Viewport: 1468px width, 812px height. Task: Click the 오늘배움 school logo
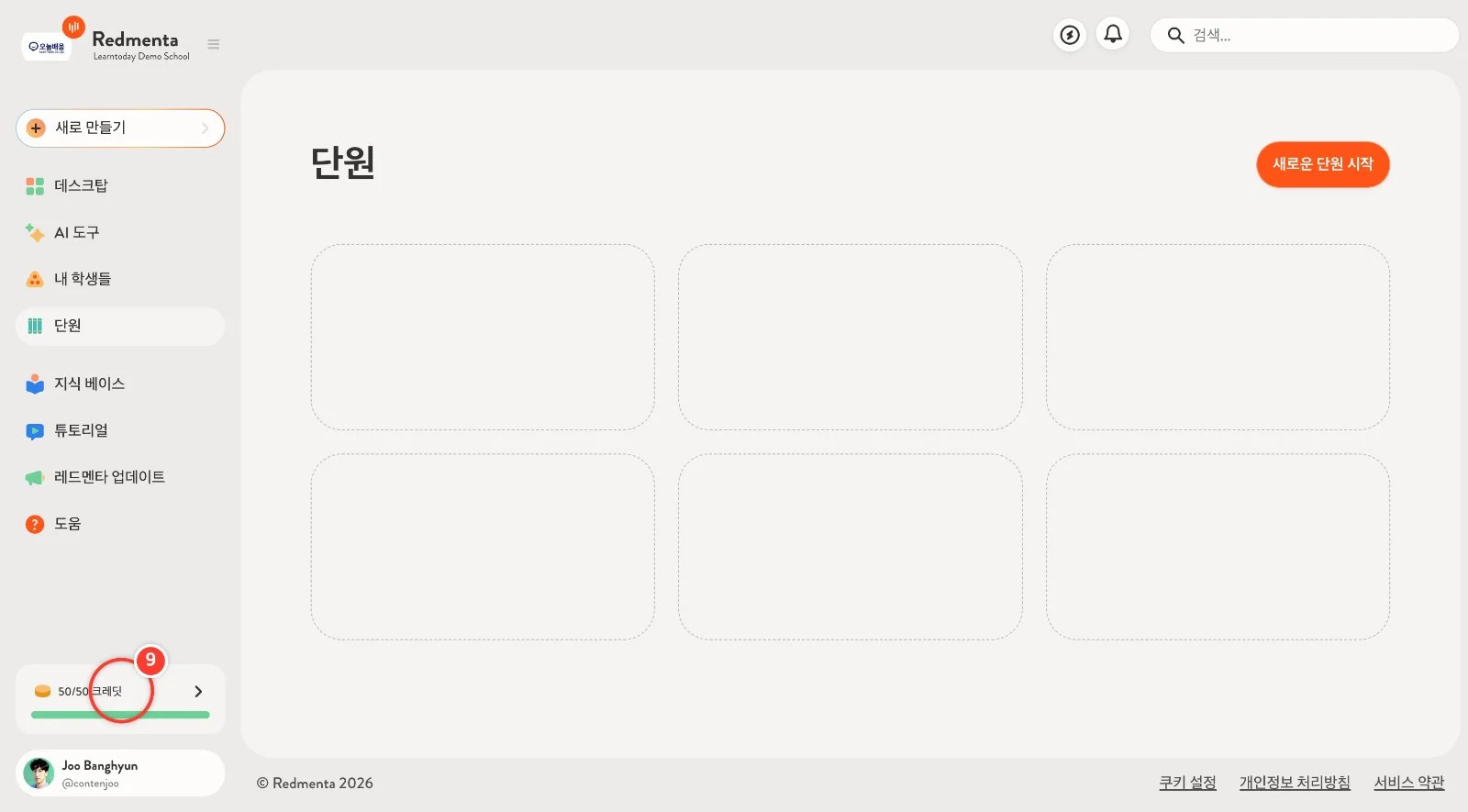[47, 47]
